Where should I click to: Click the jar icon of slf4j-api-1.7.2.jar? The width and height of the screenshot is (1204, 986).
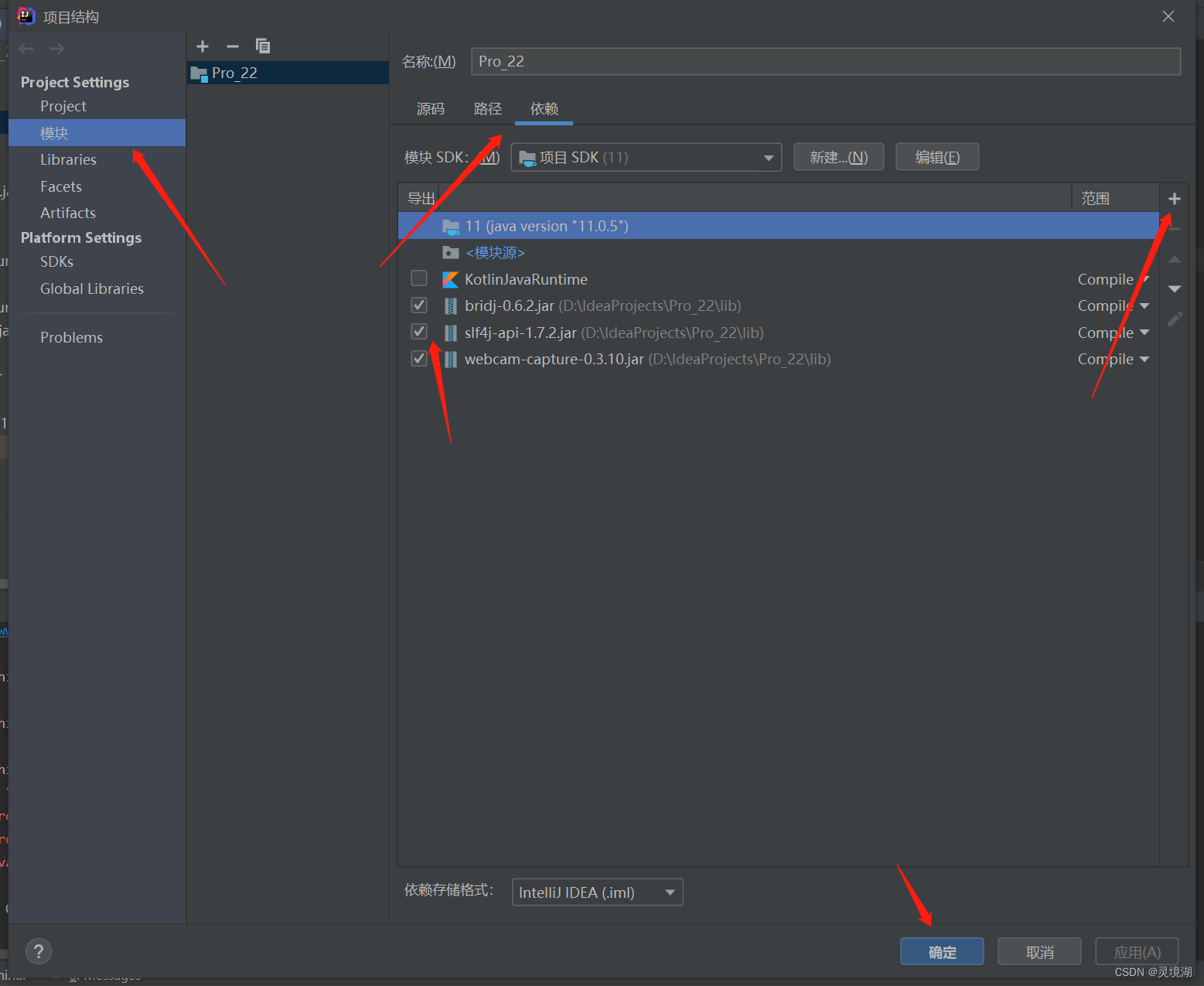click(450, 333)
